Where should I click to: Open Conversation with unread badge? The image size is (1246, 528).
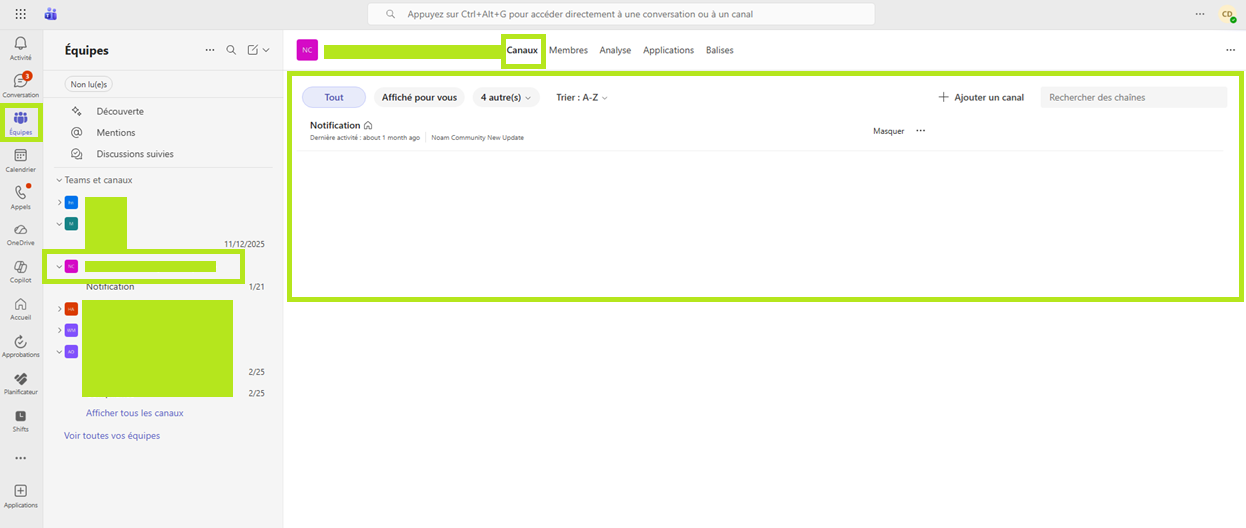[x=20, y=84]
